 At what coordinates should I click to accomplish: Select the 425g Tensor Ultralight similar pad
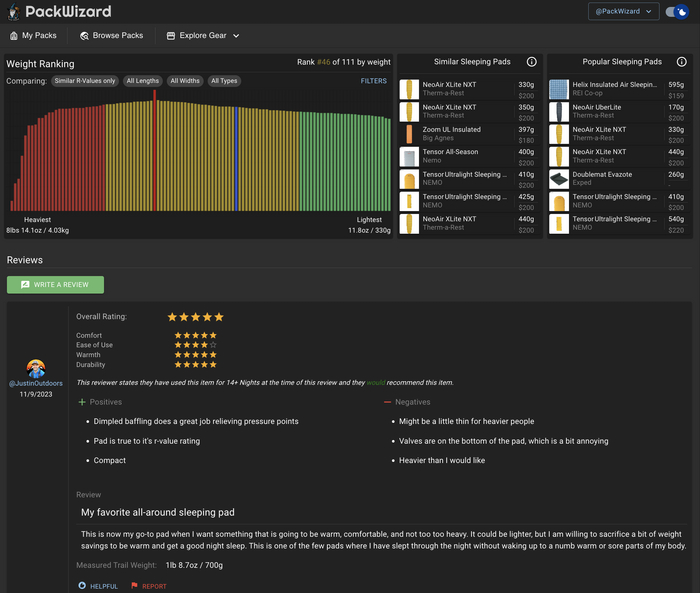(469, 201)
